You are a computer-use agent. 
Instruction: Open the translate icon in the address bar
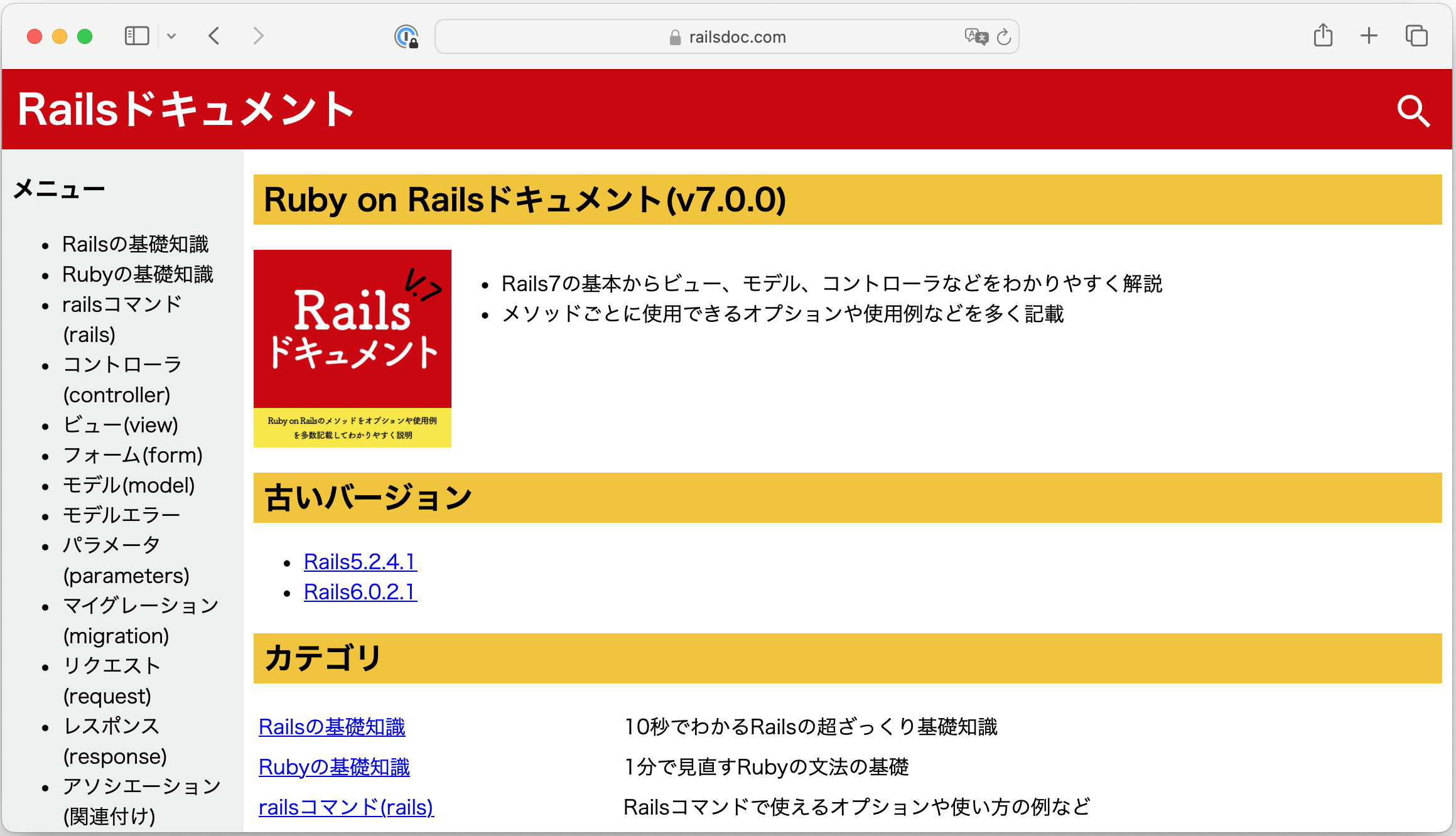tap(977, 36)
